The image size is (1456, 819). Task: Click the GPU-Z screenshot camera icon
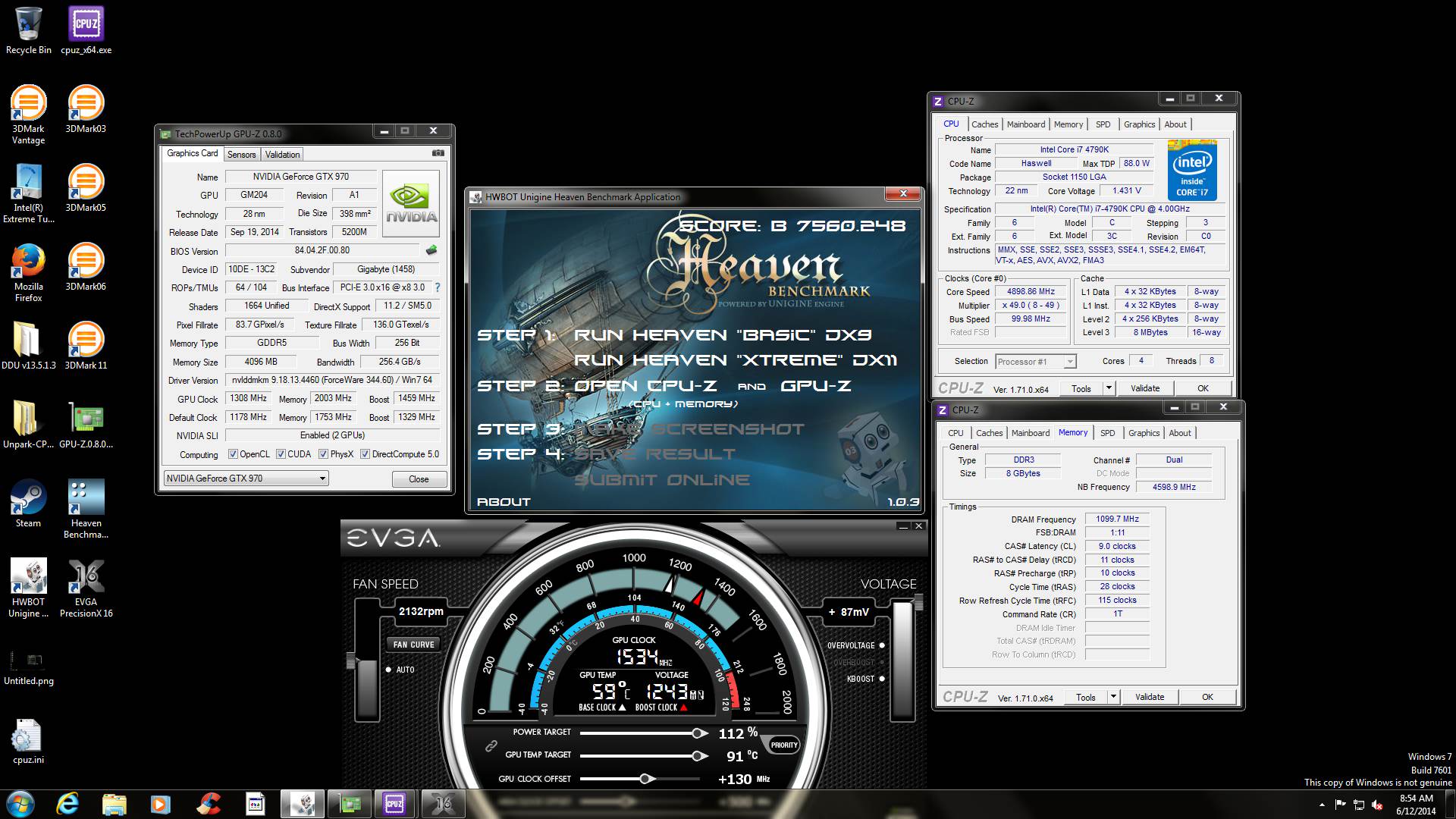[x=438, y=153]
